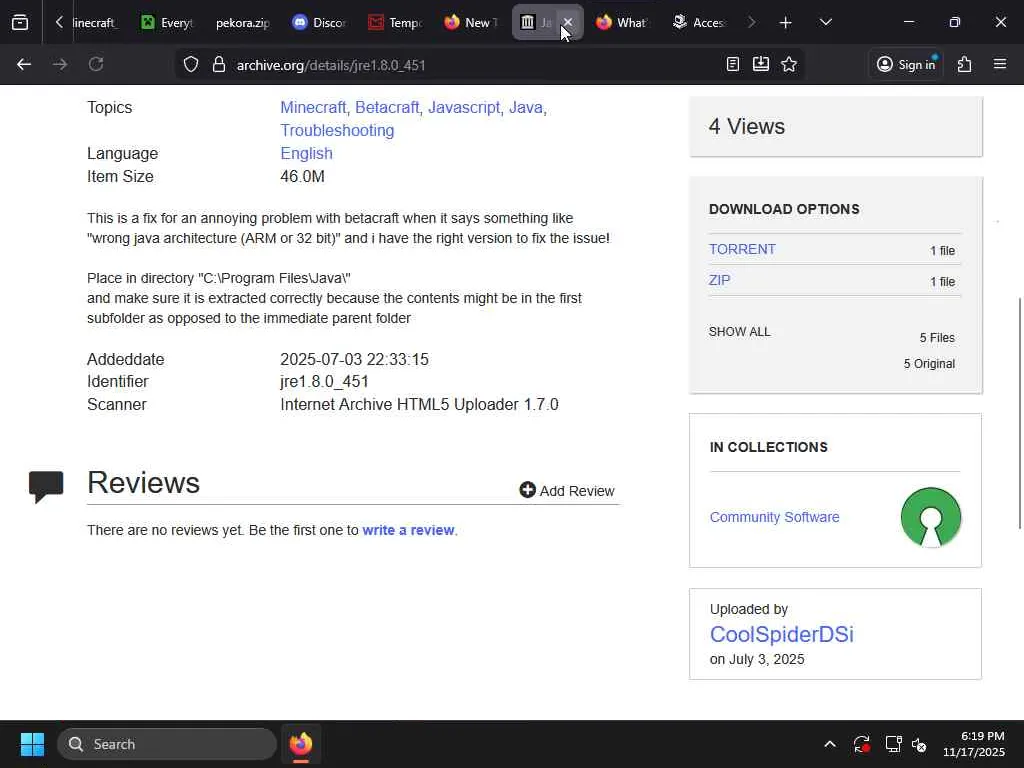Click the Item Size value 46.0M

pos(302,176)
